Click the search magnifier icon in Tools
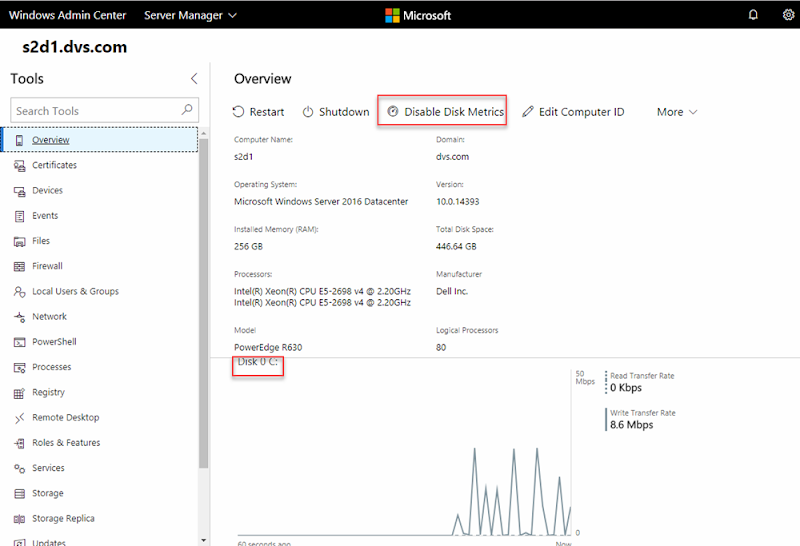The width and height of the screenshot is (800, 546). pos(187,109)
